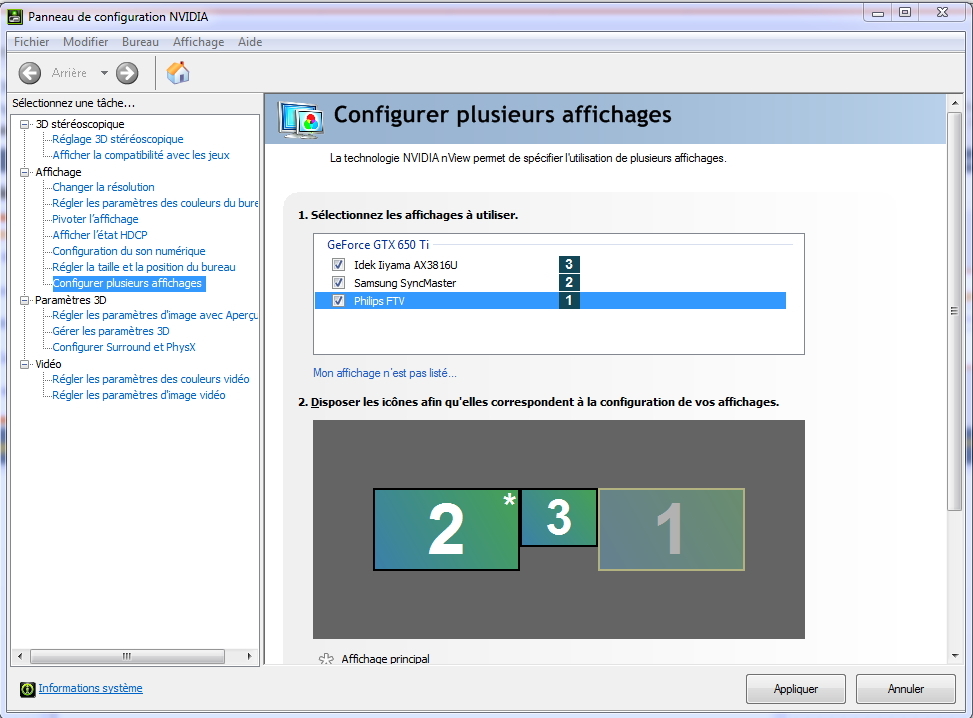This screenshot has width=973, height=718.
Task: Open the Affichage menu
Action: pos(199,42)
